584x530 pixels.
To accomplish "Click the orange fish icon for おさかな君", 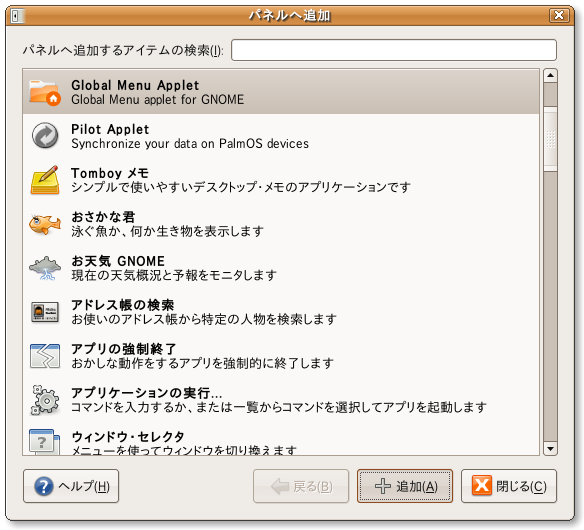I will click(45, 224).
